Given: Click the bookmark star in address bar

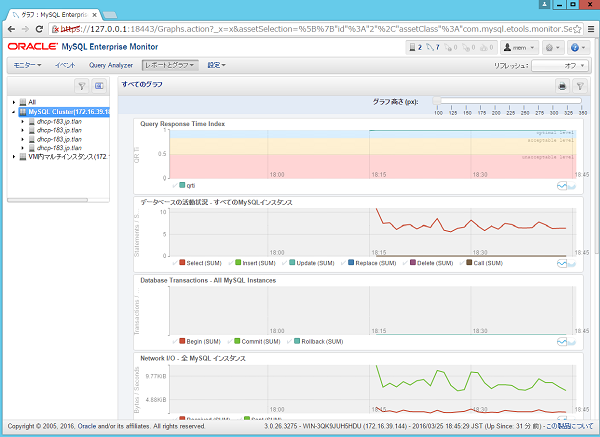Looking at the screenshot, I should coord(577,29).
